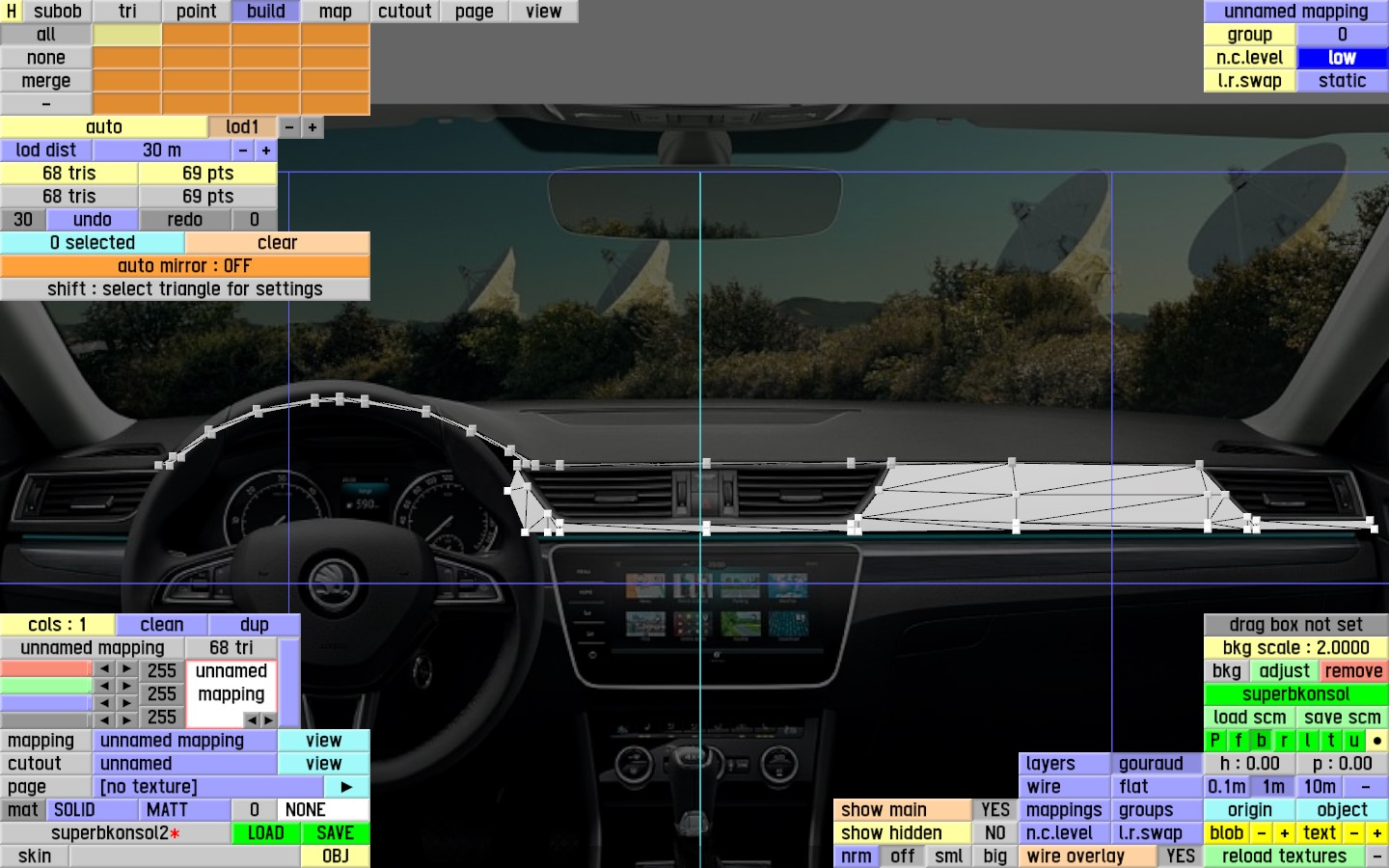This screenshot has width=1389, height=868.
Task: Click the minus button beside reload textures
Action: point(1377,856)
